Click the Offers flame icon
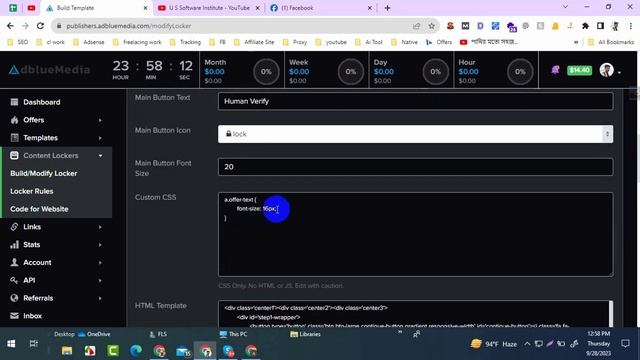640x360 pixels. pyautogui.click(x=14, y=120)
